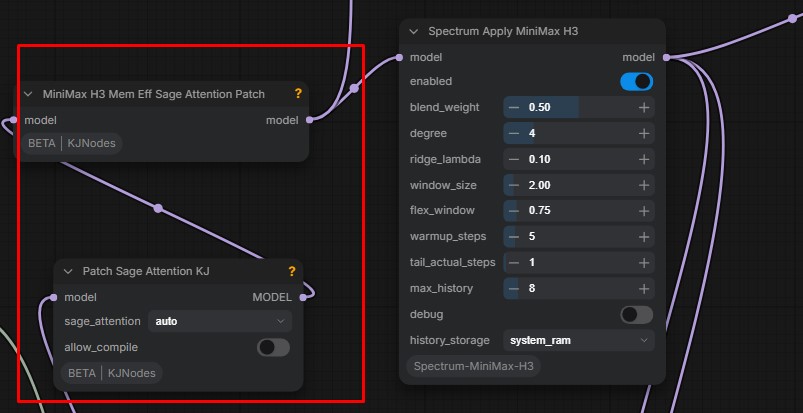Enable the allow_compile toggle

pyautogui.click(x=273, y=347)
